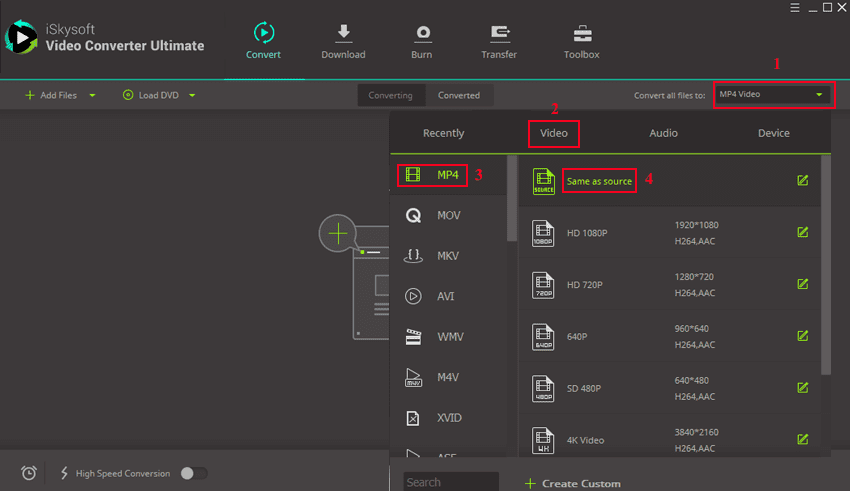Click the edit icon for HD 1080P
850x491 pixels.
802,232
